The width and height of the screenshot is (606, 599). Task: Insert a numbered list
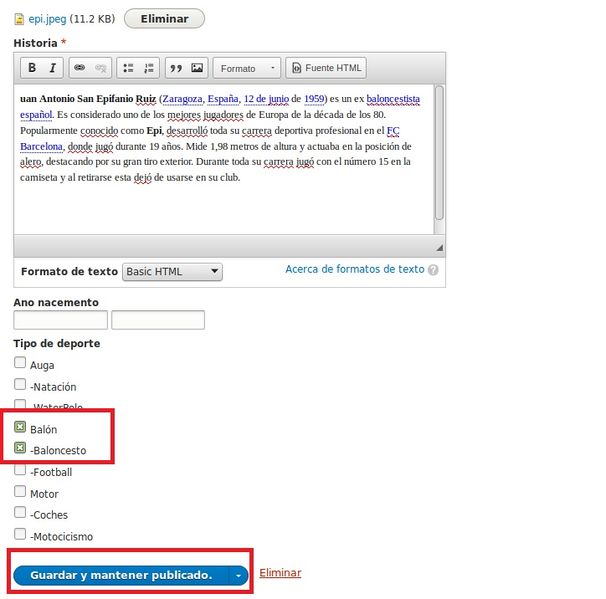[x=149, y=68]
